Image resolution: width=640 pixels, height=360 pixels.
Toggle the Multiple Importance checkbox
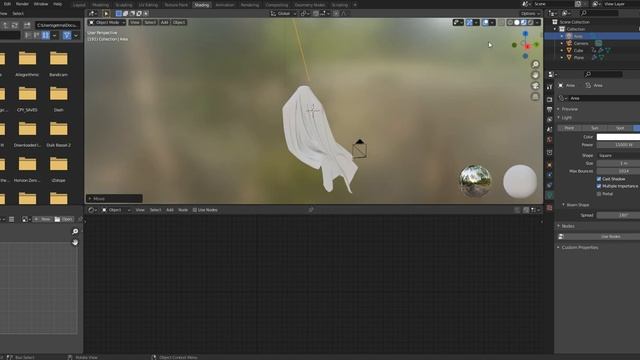pos(599,186)
